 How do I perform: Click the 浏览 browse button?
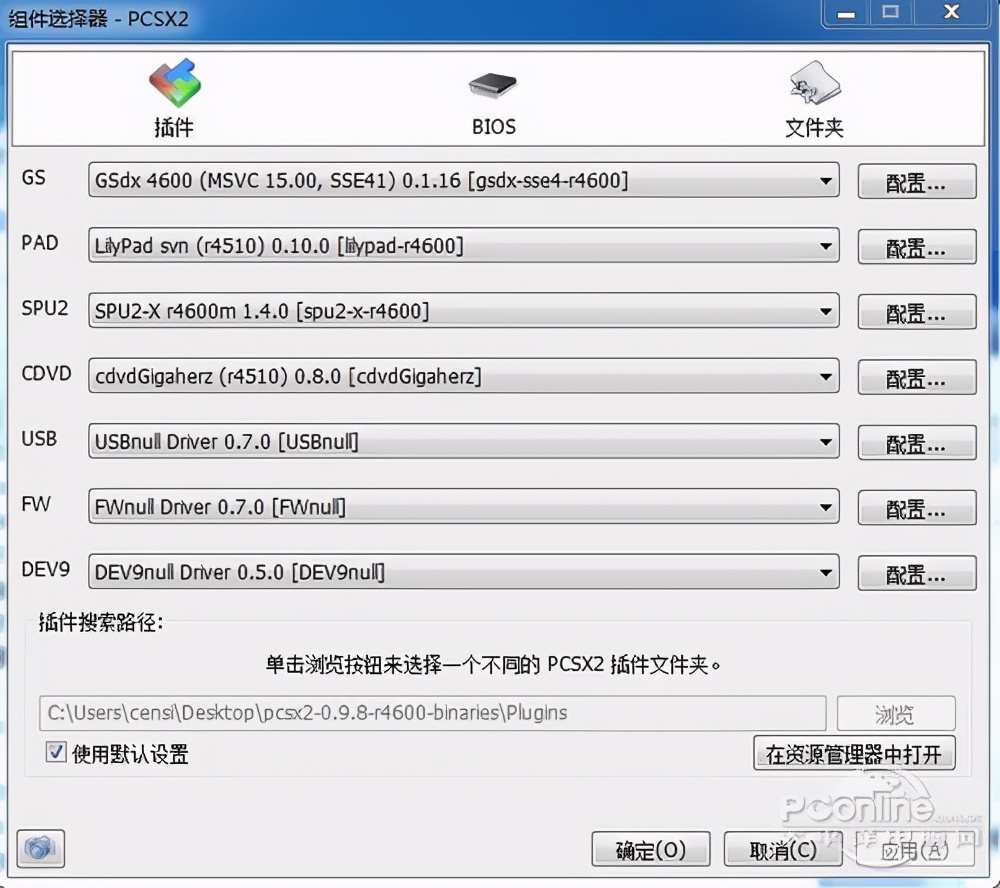[x=894, y=714]
